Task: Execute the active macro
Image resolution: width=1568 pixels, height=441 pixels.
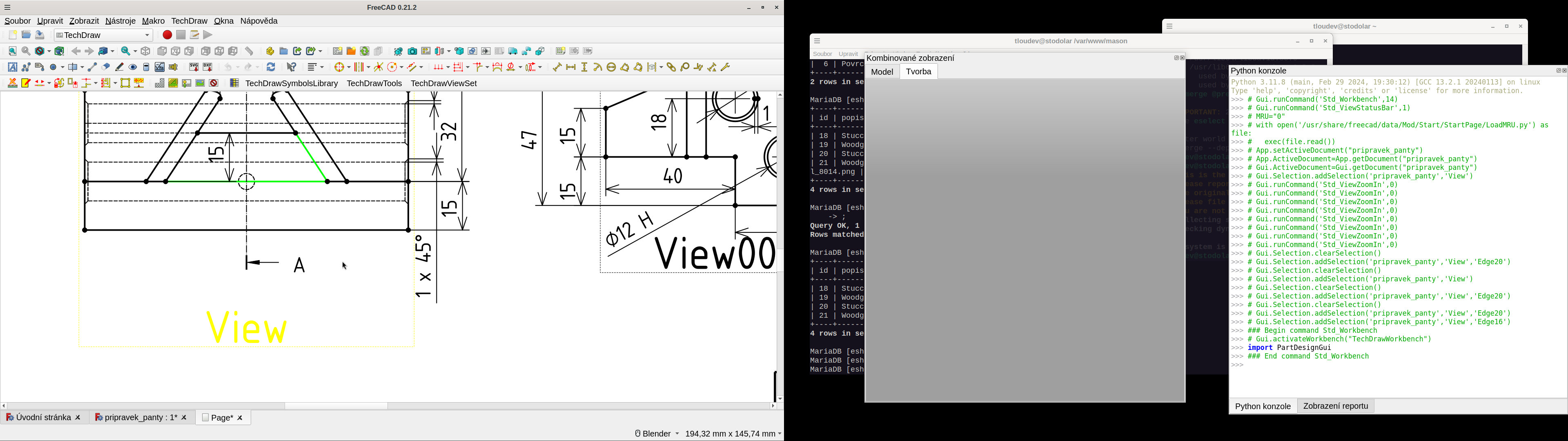Action: click(x=208, y=35)
